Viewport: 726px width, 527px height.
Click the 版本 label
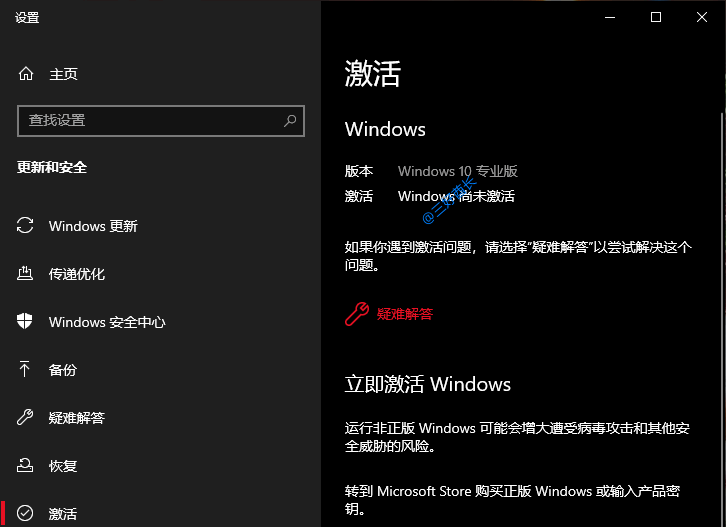coord(358,171)
